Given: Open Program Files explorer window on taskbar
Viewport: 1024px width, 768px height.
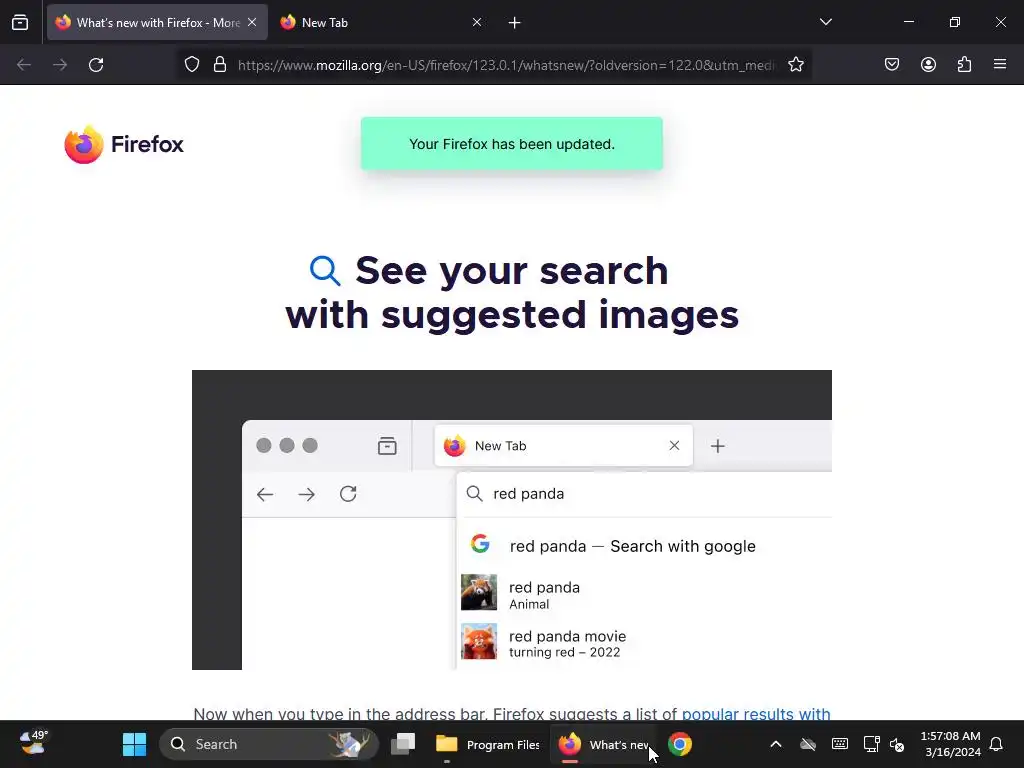Looking at the screenshot, I should point(488,744).
